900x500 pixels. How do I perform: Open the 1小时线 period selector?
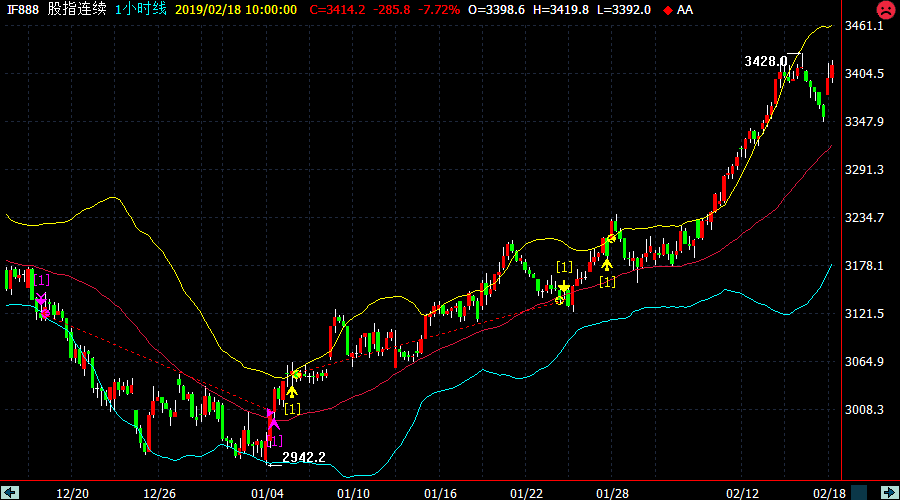click(140, 9)
